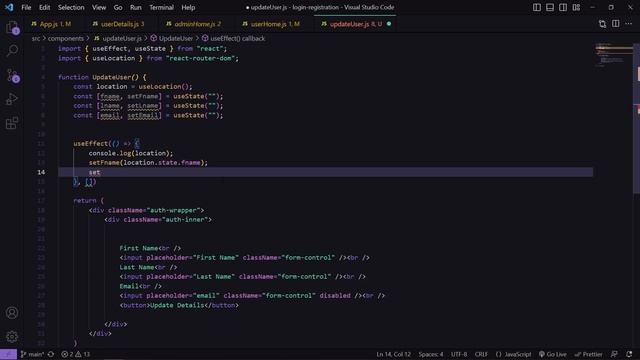Place cursor after 'set' on line 14

(x=100, y=172)
